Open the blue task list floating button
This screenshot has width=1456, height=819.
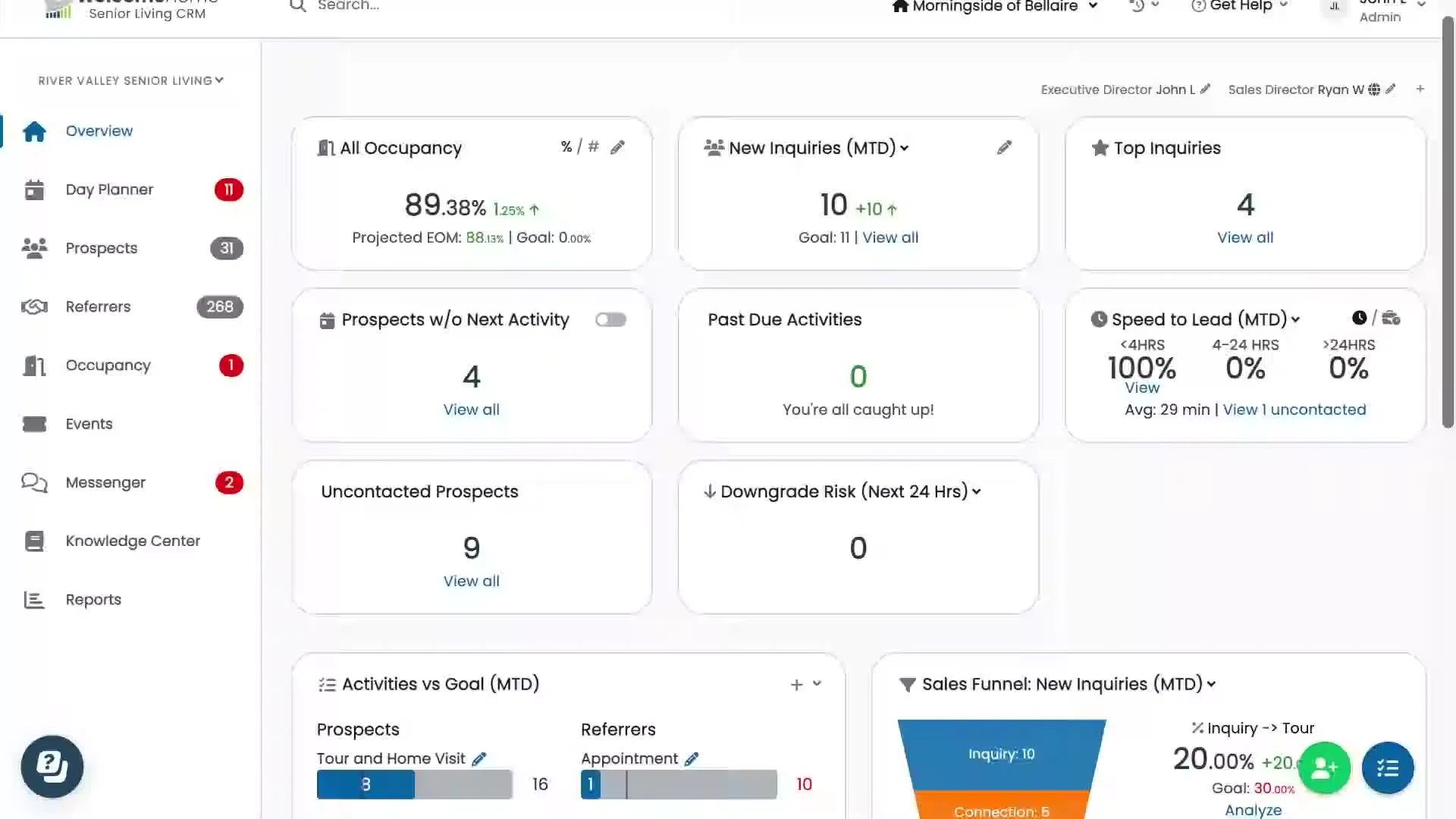(1388, 768)
